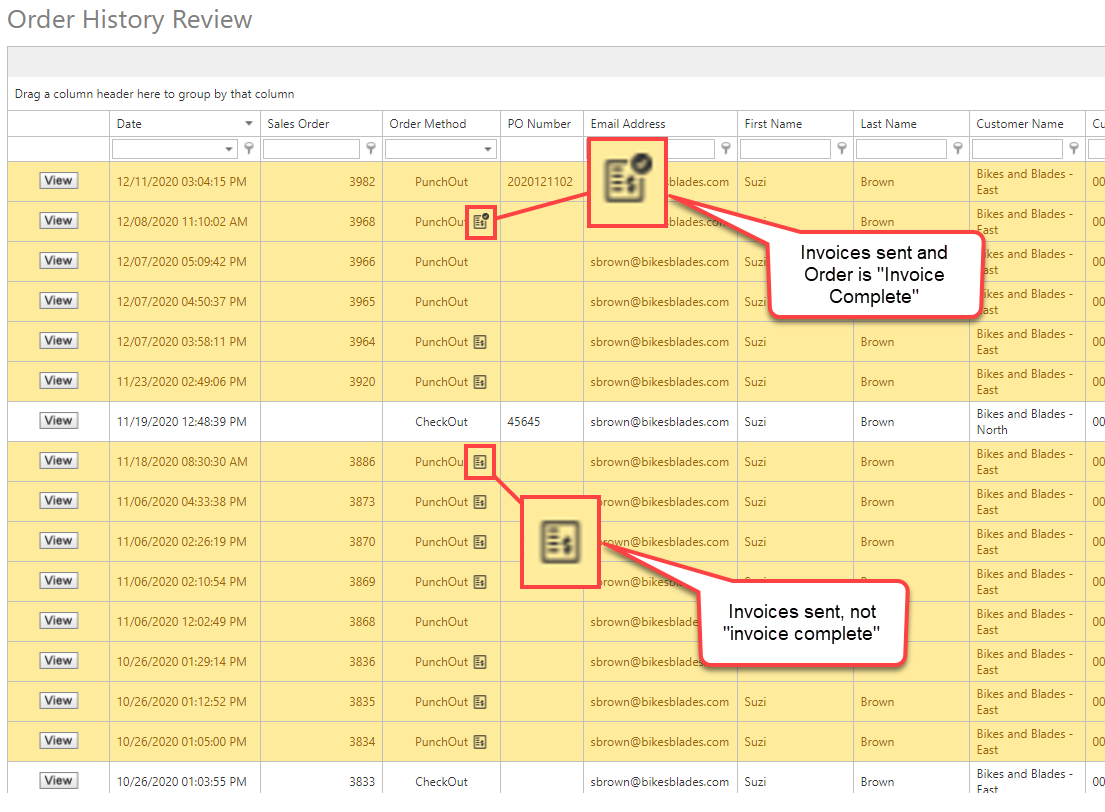Image resolution: width=1105 pixels, height=812 pixels.
Task: Click invoice icon on sales order 3920
Action: 480,382
